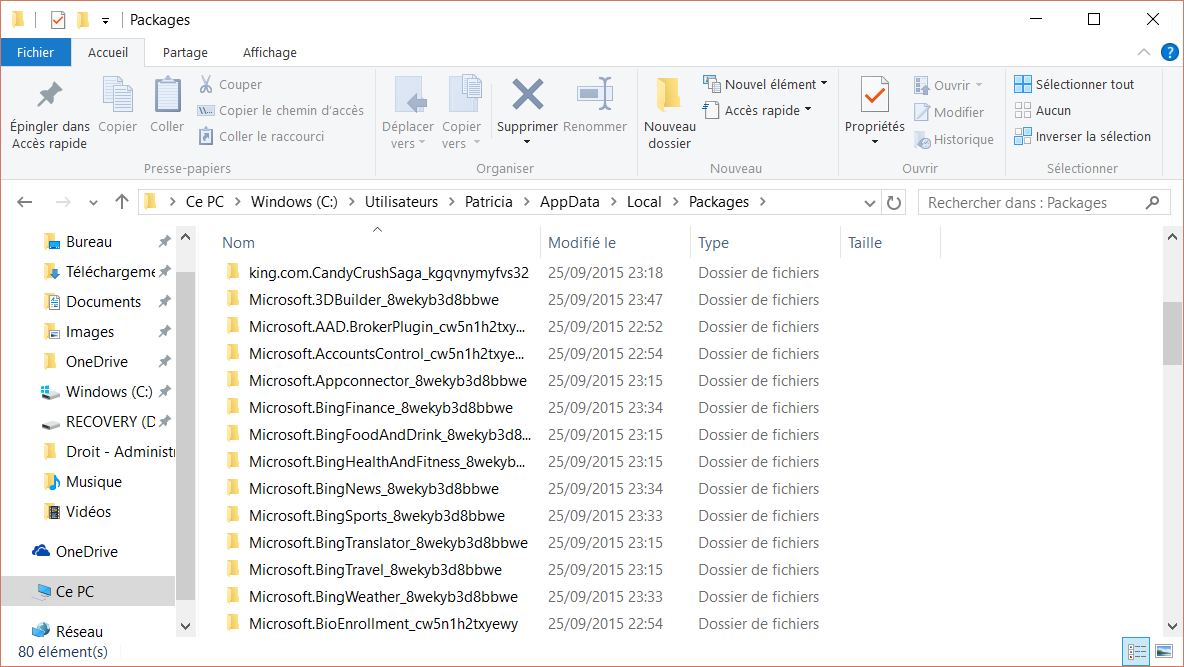Sort by the Modifié le column header
The image size is (1184, 667).
point(615,242)
